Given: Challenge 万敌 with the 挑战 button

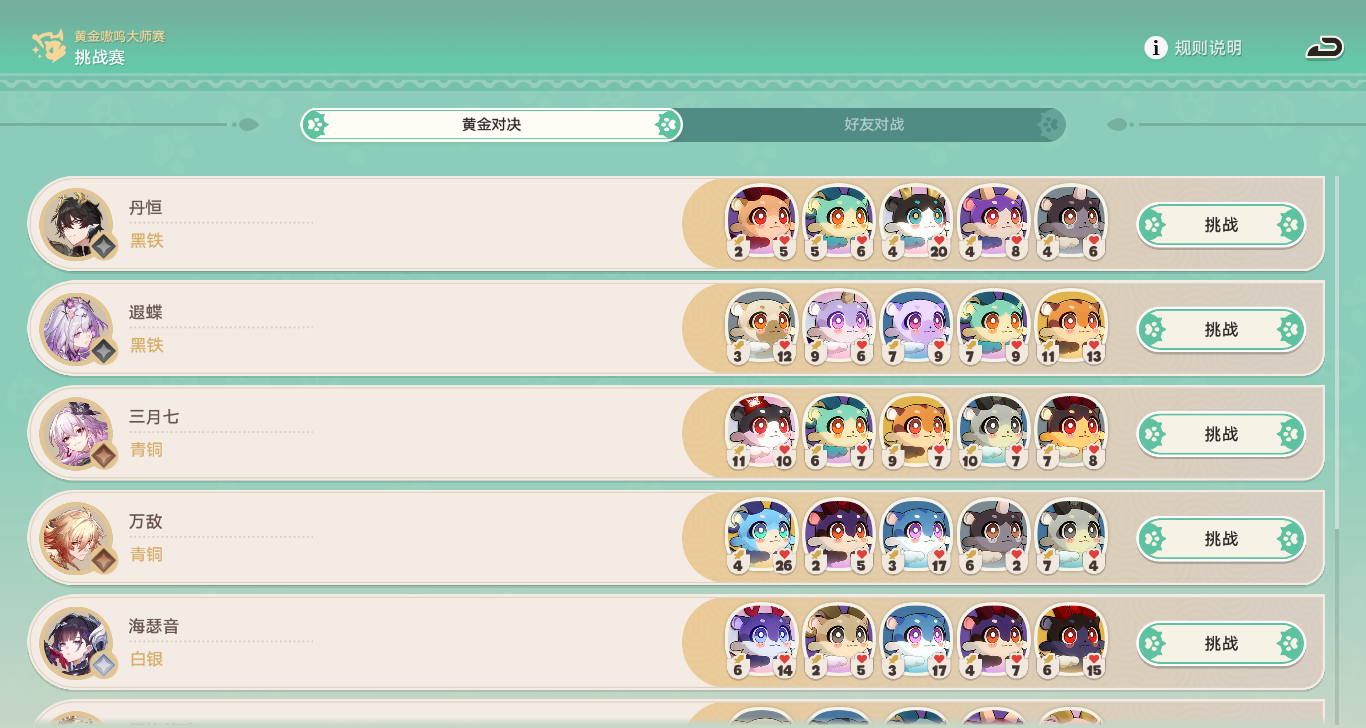Looking at the screenshot, I should tap(1221, 539).
